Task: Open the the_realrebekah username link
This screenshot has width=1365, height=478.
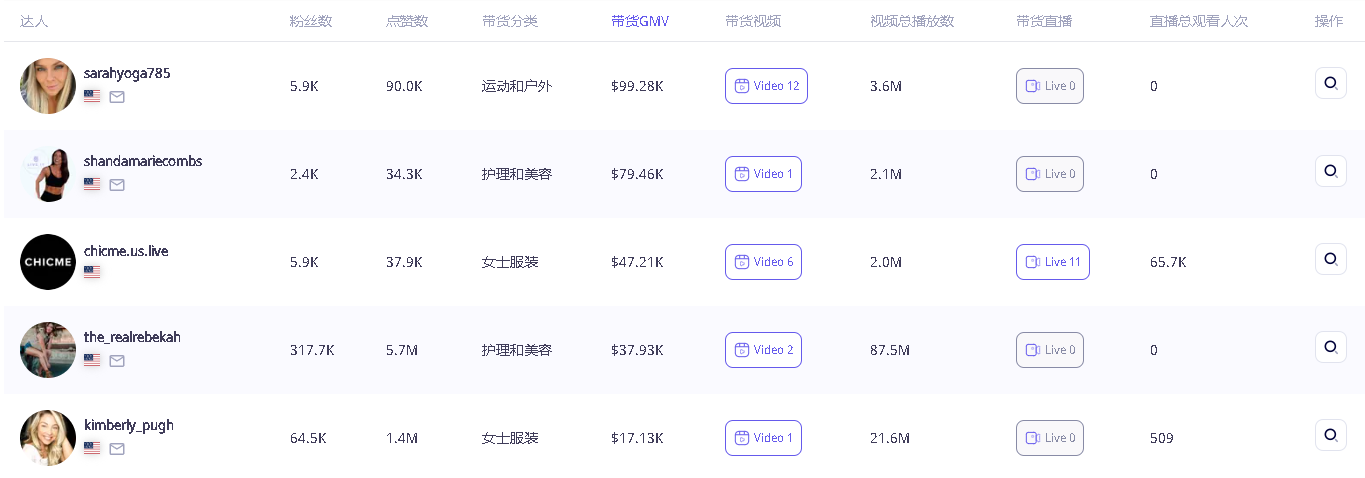Action: click(x=132, y=337)
